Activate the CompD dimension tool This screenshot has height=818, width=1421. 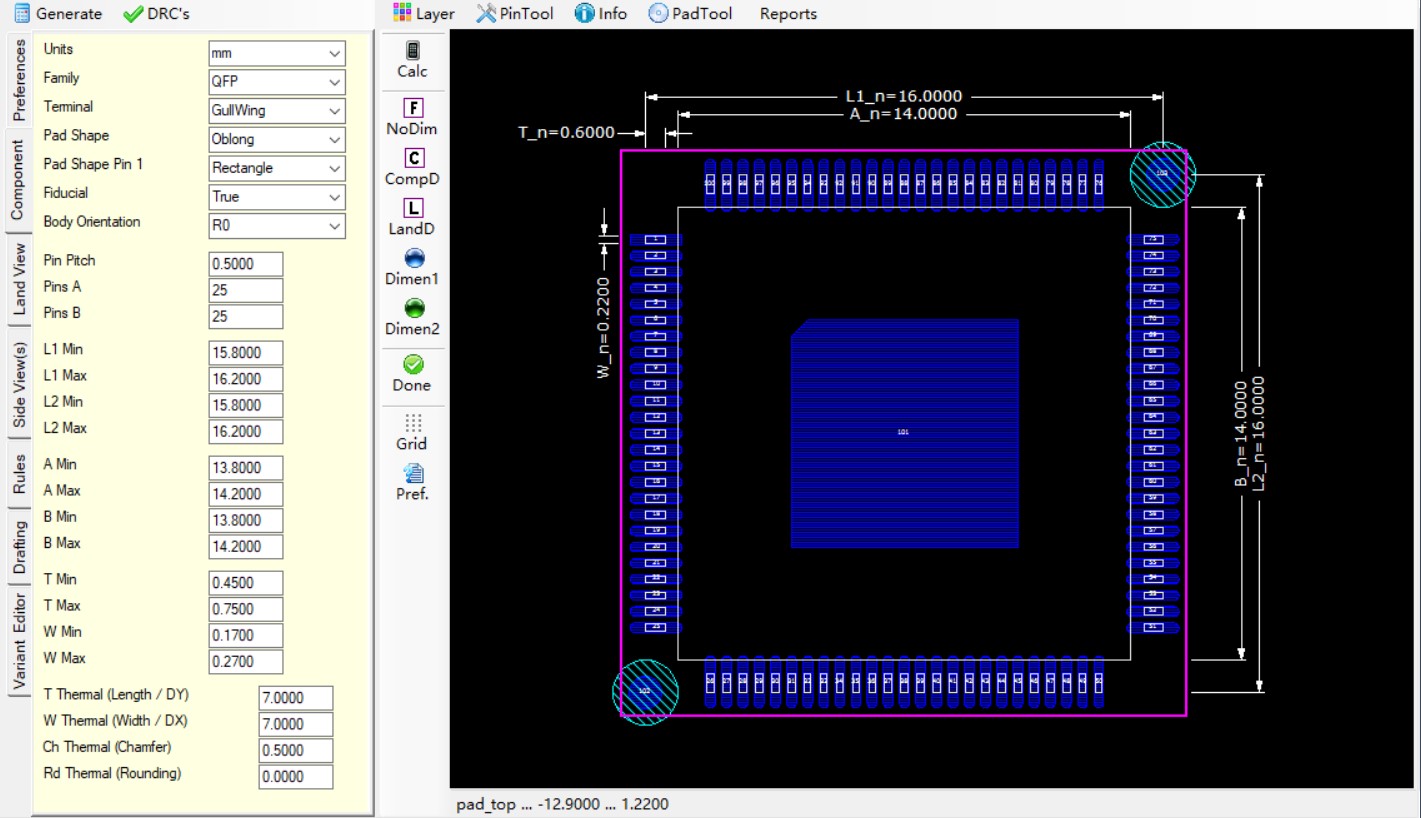(x=412, y=167)
